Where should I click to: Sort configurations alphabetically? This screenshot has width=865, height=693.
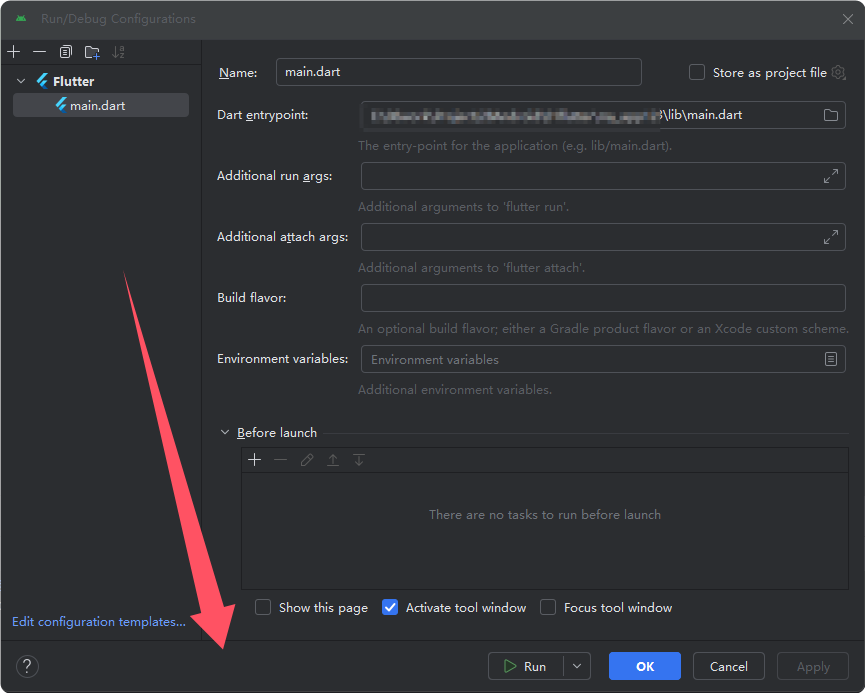coord(118,52)
